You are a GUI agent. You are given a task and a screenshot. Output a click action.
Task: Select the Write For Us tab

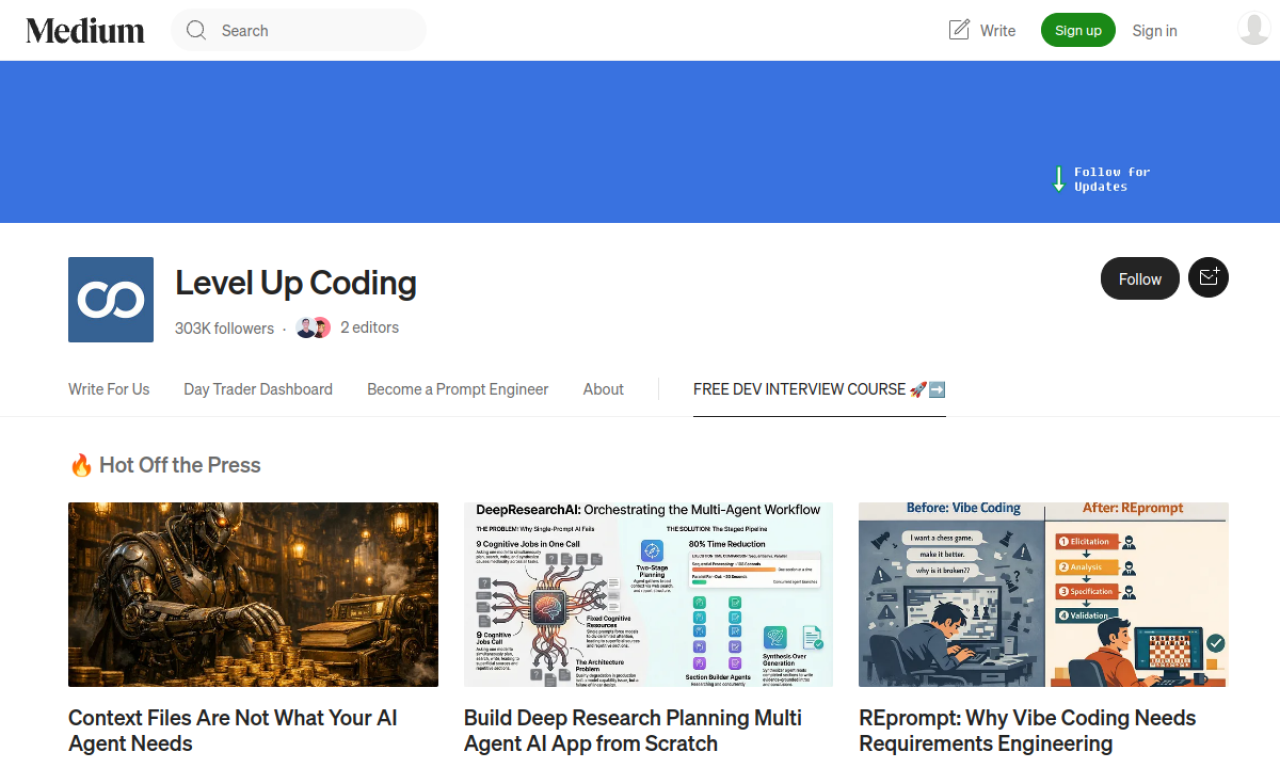pos(108,389)
